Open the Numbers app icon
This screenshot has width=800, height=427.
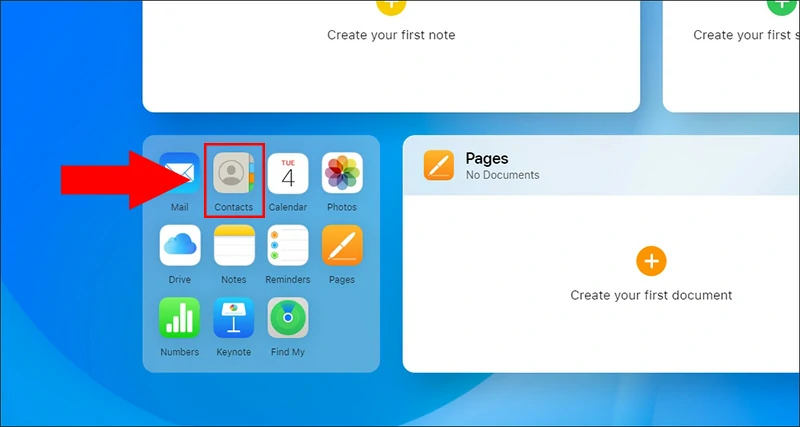coord(180,318)
